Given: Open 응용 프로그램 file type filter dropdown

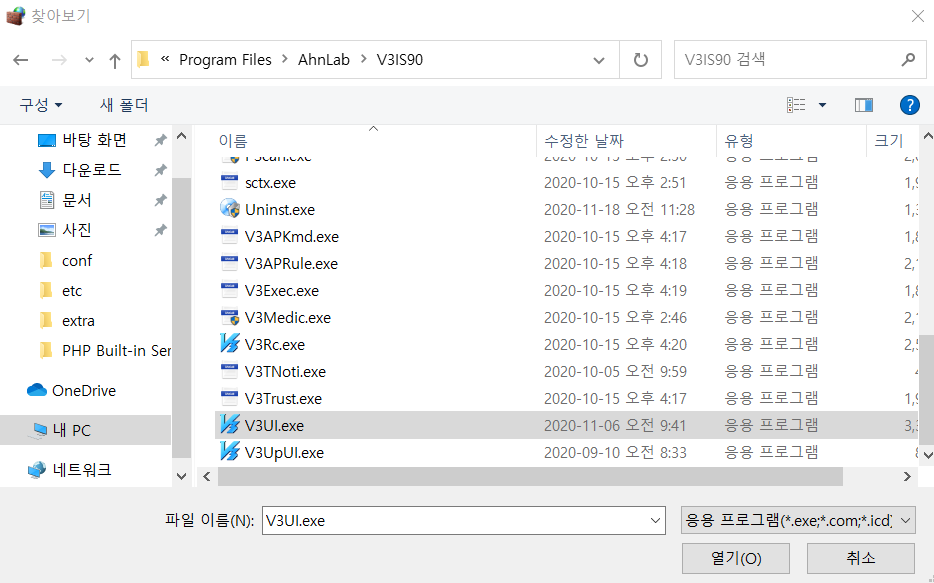Looking at the screenshot, I should (x=798, y=520).
